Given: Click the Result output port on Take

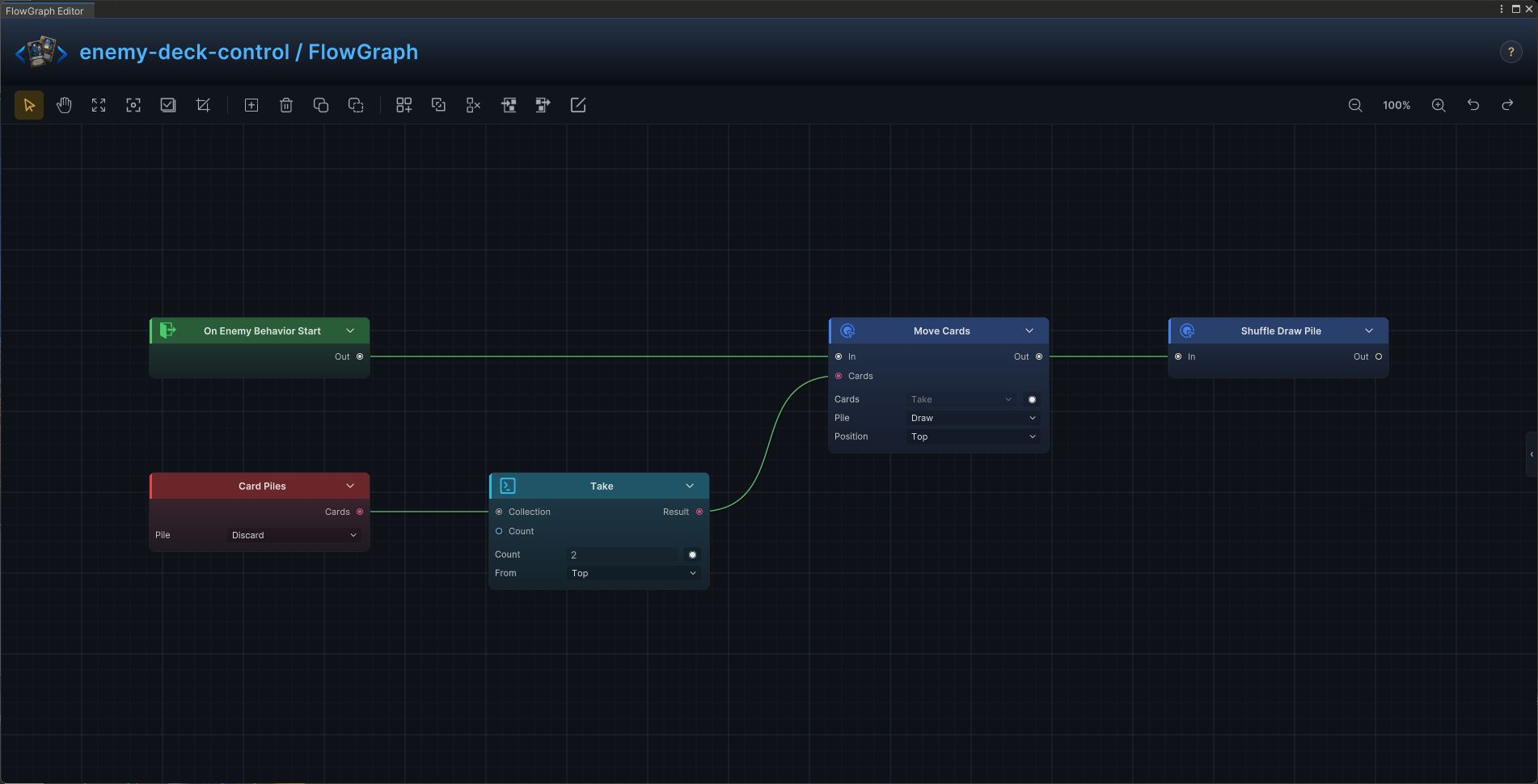Looking at the screenshot, I should point(699,512).
